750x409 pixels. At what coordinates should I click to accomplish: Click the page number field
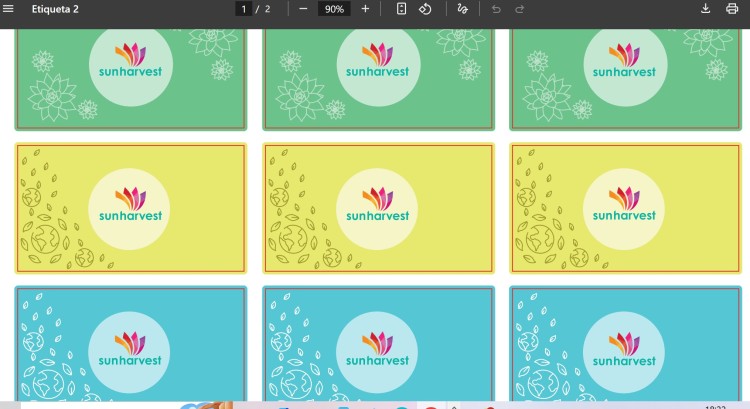click(x=243, y=9)
